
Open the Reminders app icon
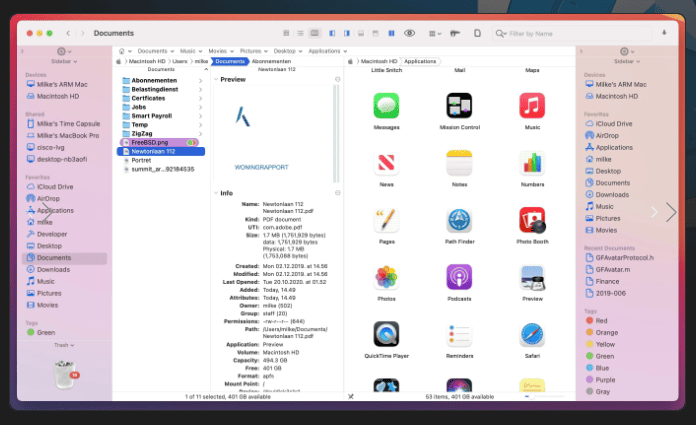tap(459, 334)
